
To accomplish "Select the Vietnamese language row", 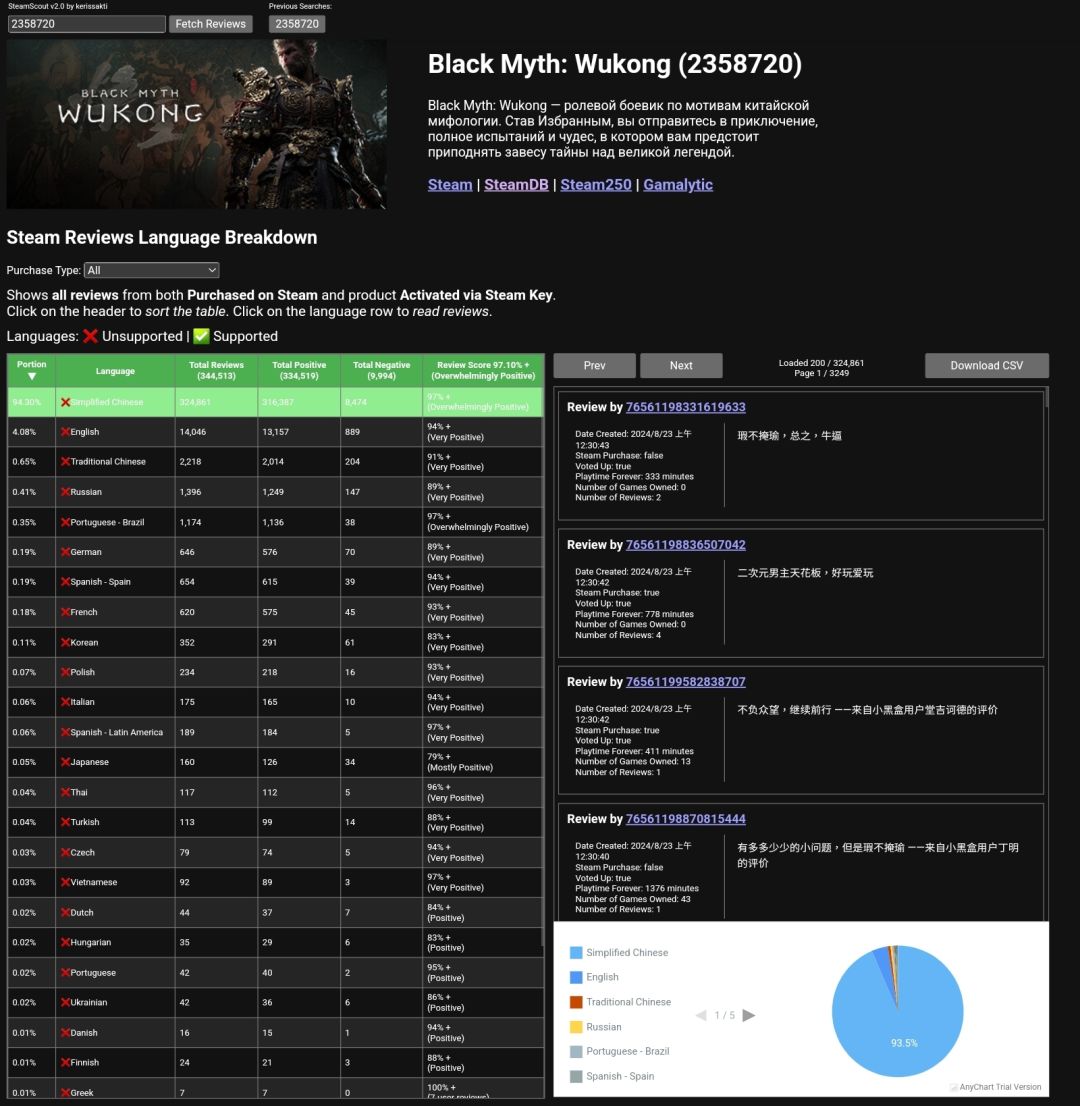I will point(275,882).
